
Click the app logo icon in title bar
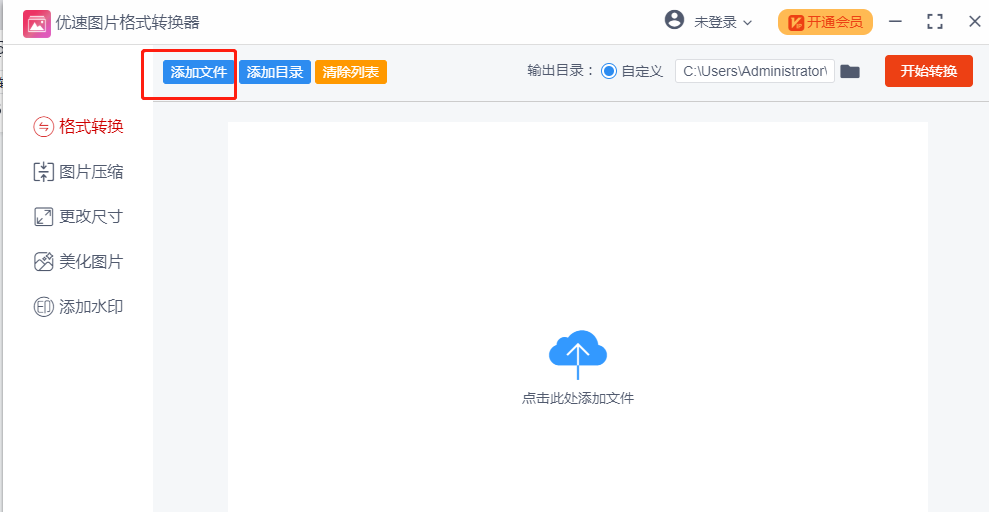click(x=37, y=24)
